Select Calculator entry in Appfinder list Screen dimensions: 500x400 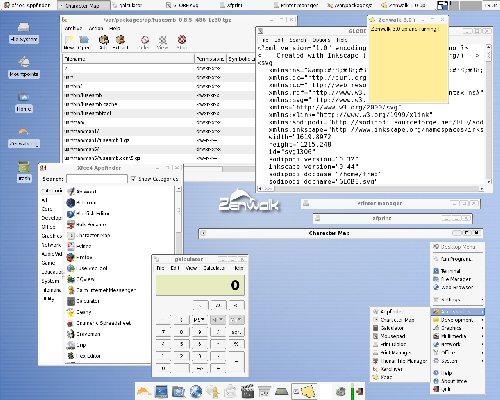click(x=83, y=301)
